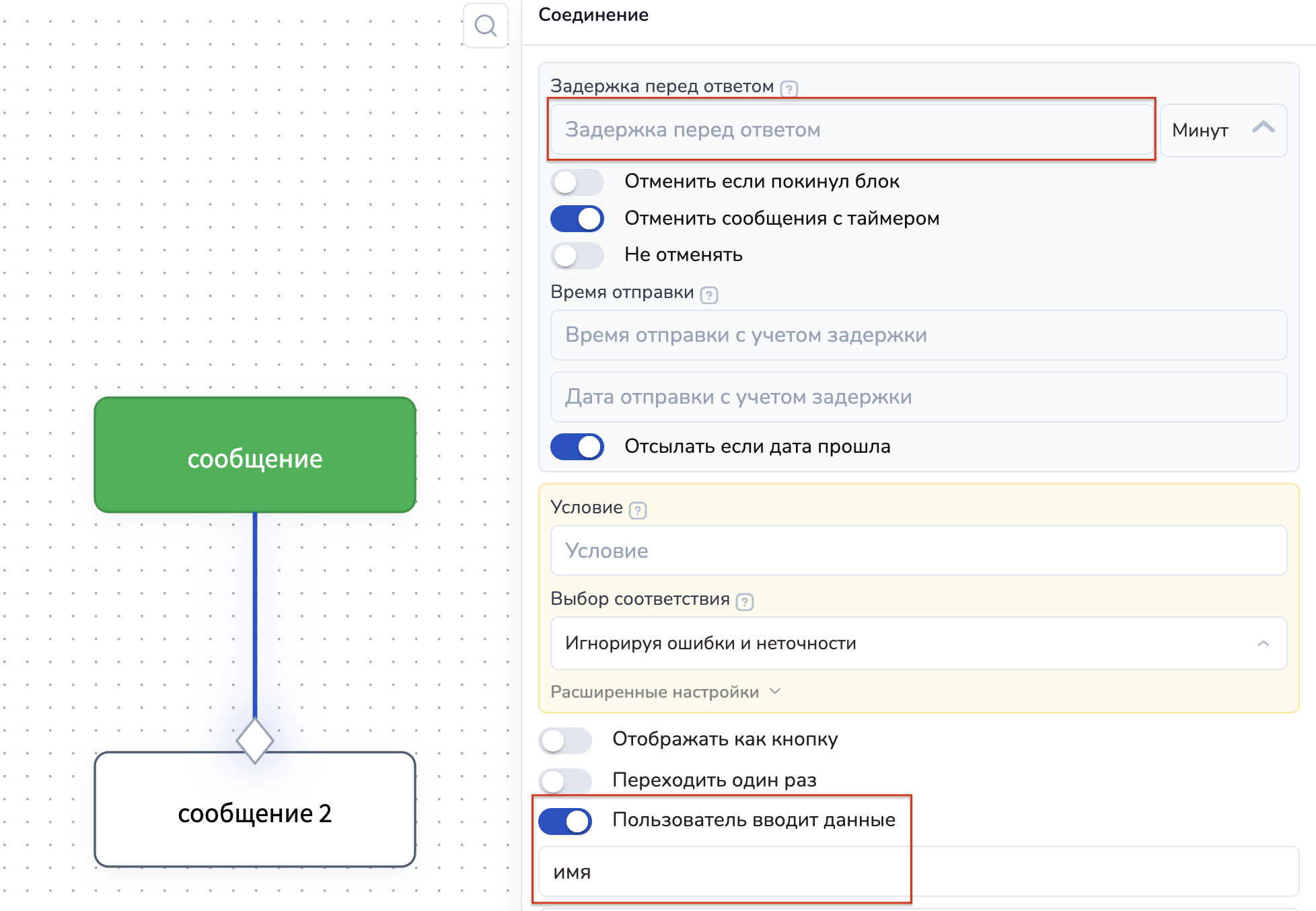Disable Отменить сообщения с таймером toggle
The image size is (1316, 911).
[x=577, y=219]
